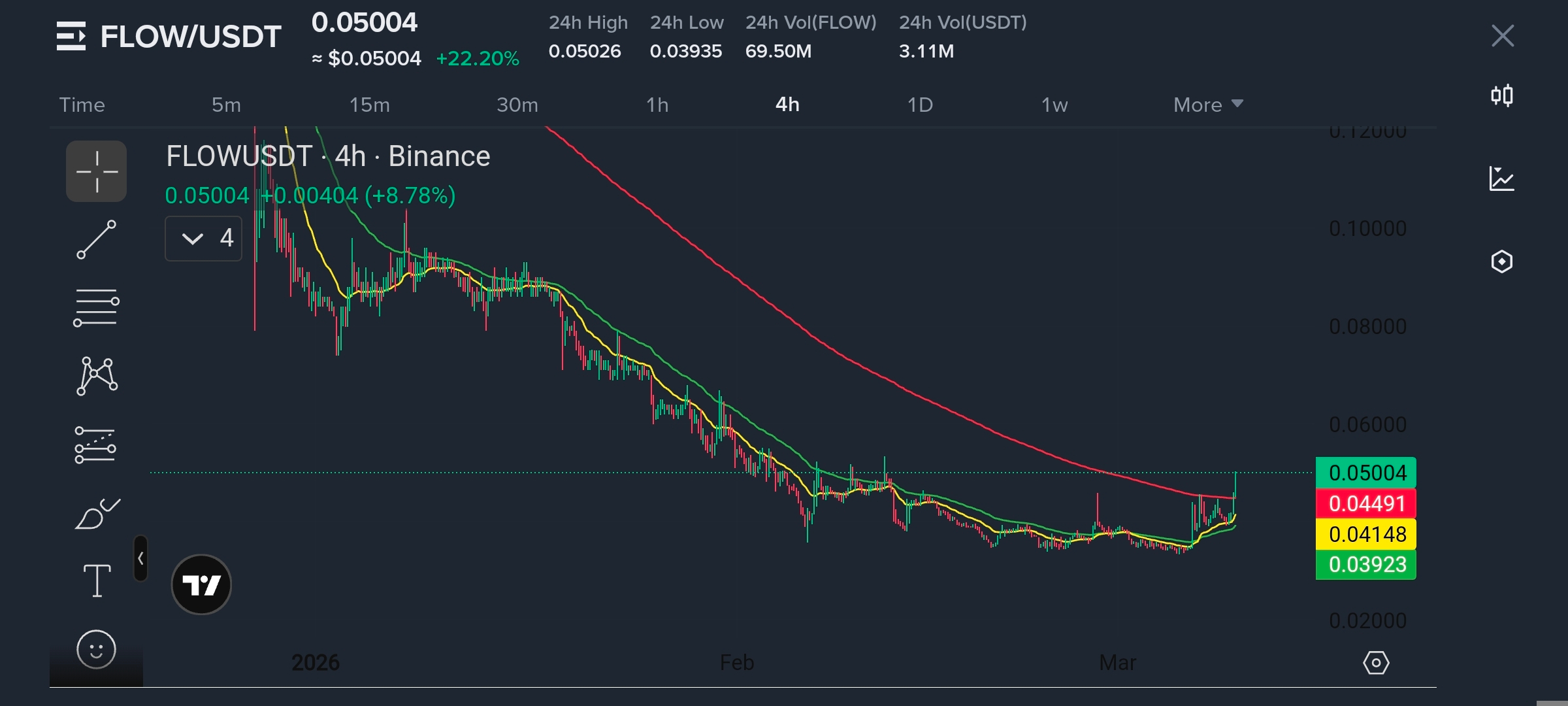
Task: Open the candlestick chart type selector
Action: (1501, 96)
